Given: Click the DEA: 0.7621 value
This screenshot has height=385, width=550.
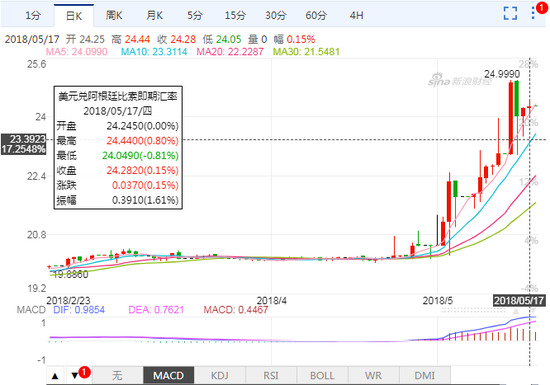Looking at the screenshot, I should point(156,310).
